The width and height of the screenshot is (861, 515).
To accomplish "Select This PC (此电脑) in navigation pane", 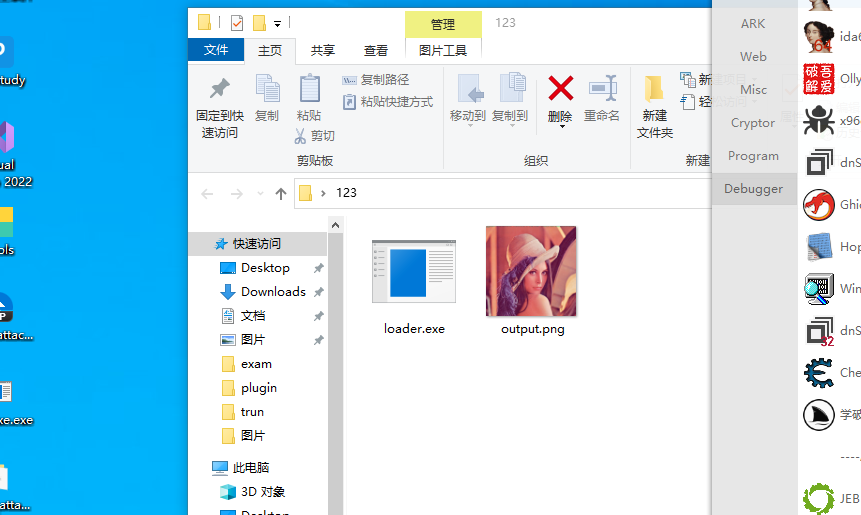I will click(251, 467).
